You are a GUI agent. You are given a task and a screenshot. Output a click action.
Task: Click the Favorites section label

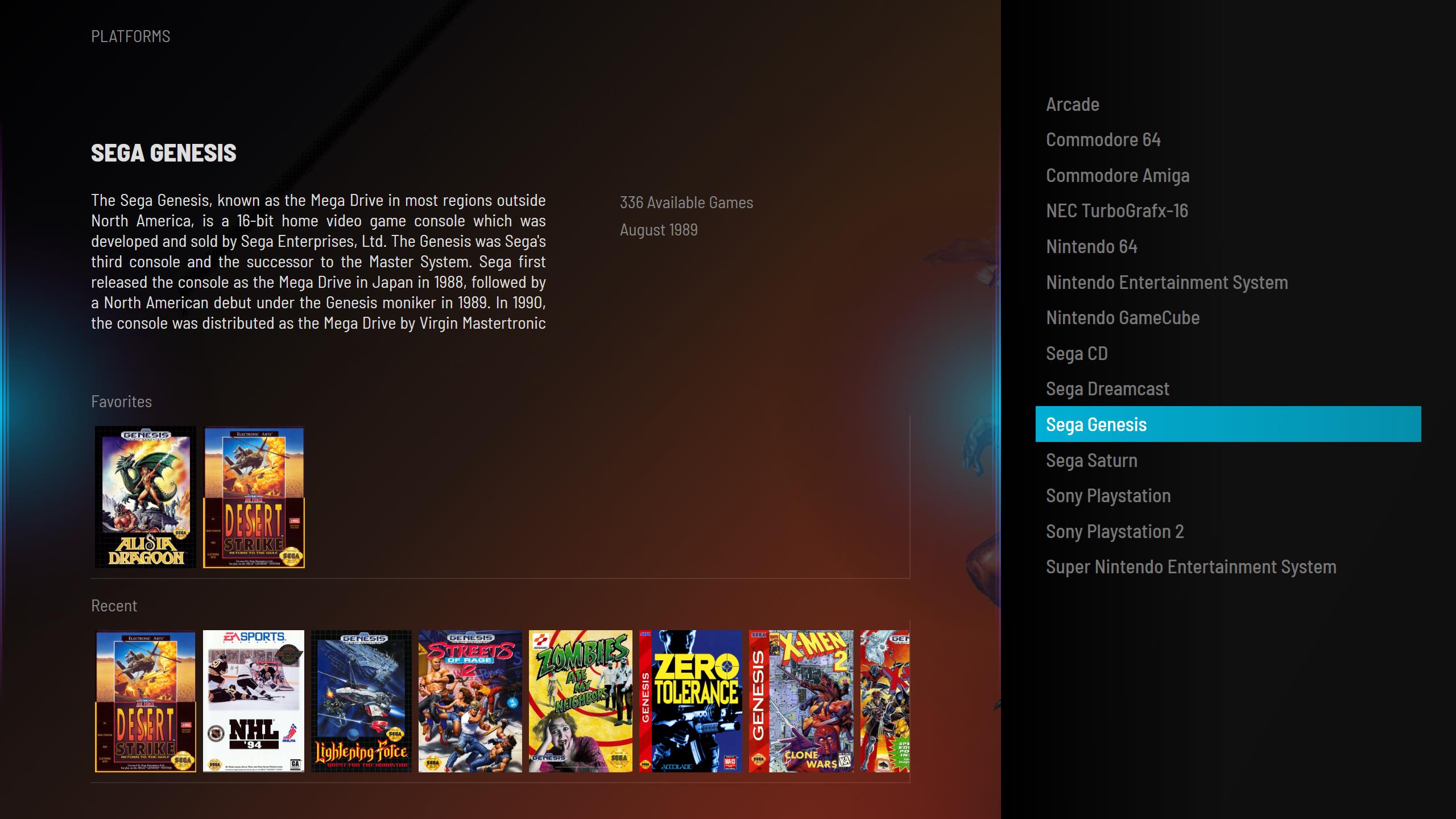coord(122,402)
